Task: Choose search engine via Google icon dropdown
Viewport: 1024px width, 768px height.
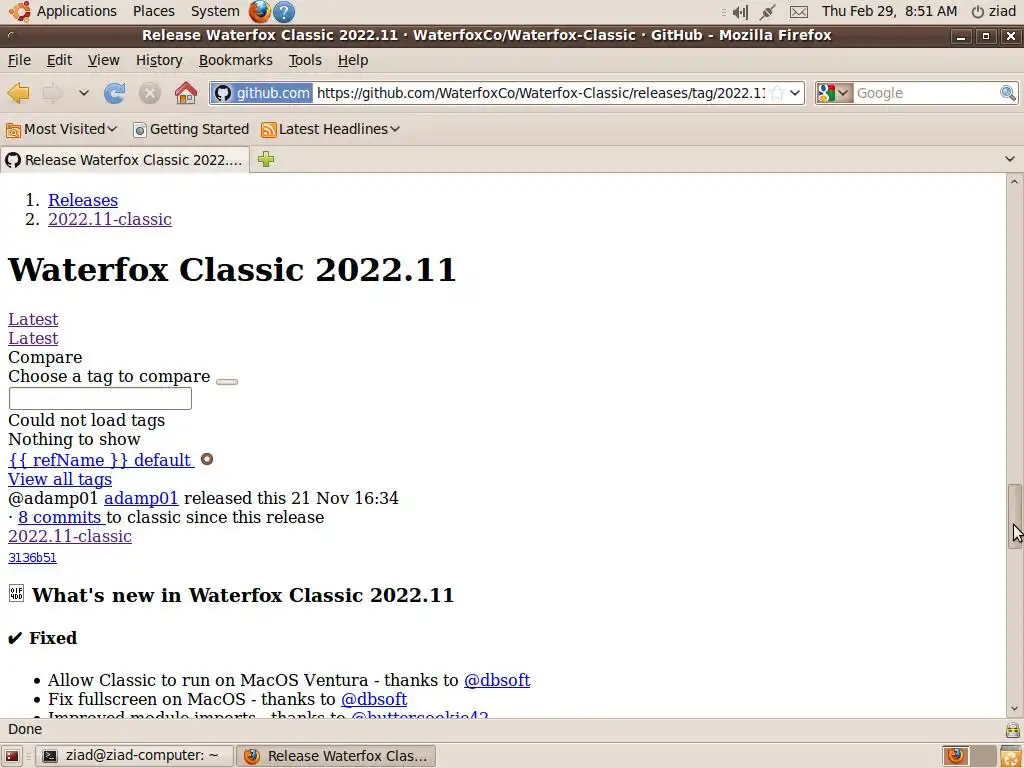Action: [834, 93]
